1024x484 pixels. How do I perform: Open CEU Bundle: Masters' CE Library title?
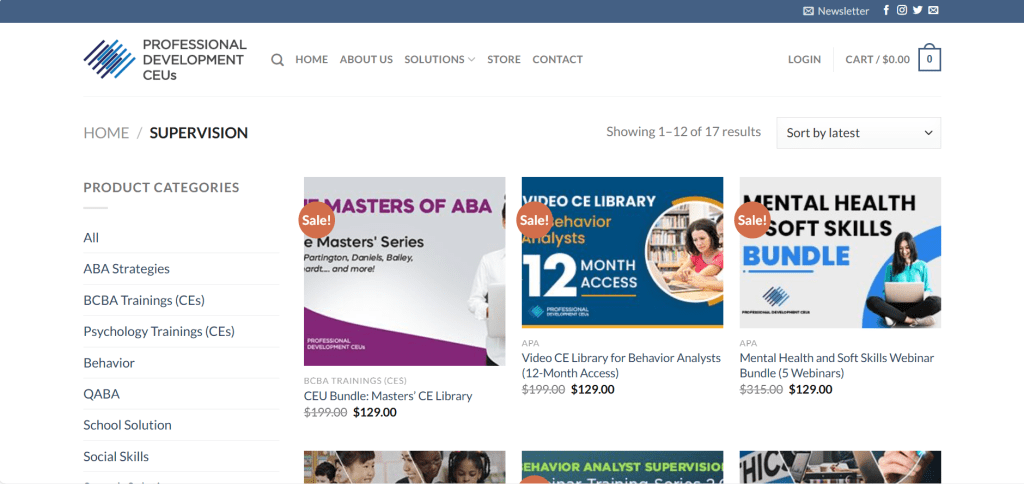[x=388, y=396]
